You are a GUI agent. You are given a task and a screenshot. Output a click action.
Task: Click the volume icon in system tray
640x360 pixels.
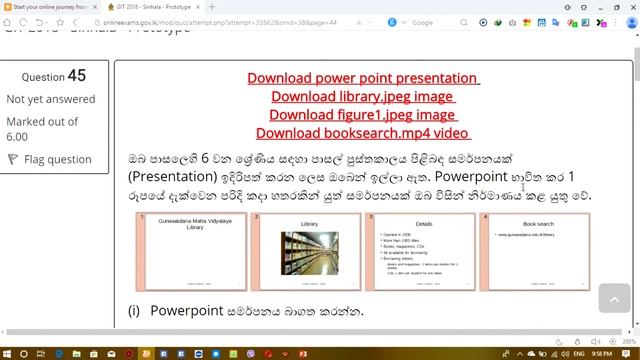[565, 354]
